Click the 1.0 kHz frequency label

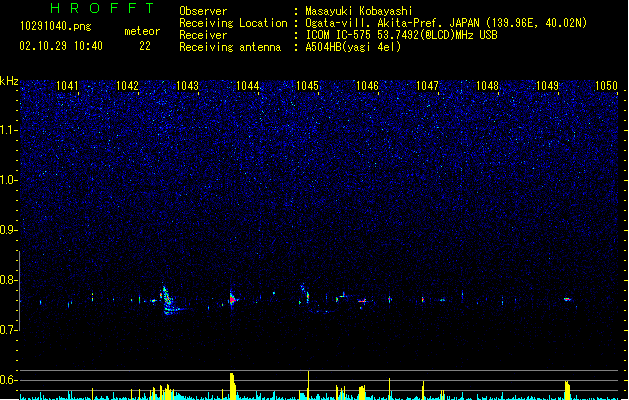[x=9, y=180]
